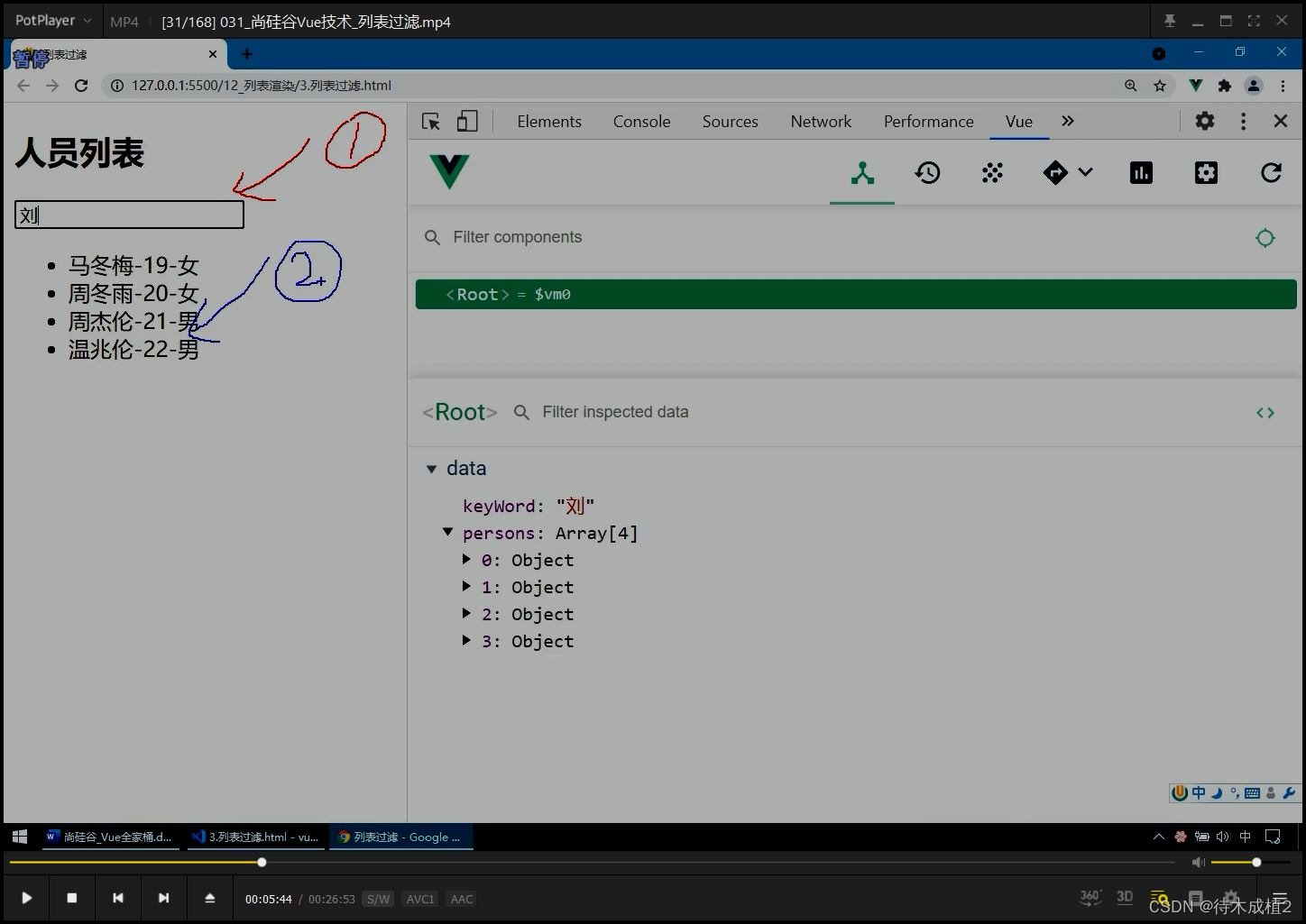
Task: Skip to next file in PotPlayer
Action: pos(163,898)
